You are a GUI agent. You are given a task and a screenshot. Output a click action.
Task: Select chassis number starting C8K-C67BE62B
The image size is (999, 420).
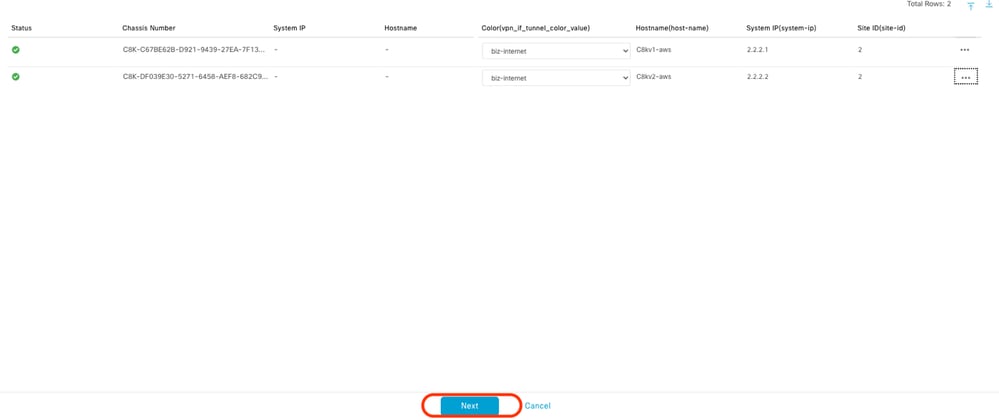pyautogui.click(x=196, y=50)
